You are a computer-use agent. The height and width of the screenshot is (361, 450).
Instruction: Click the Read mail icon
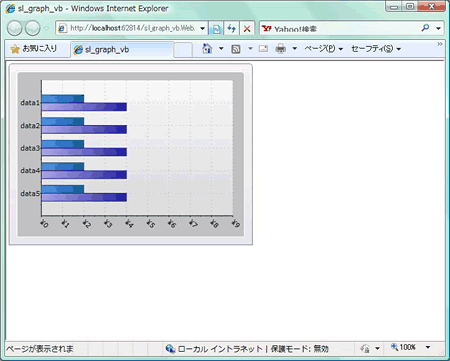263,49
